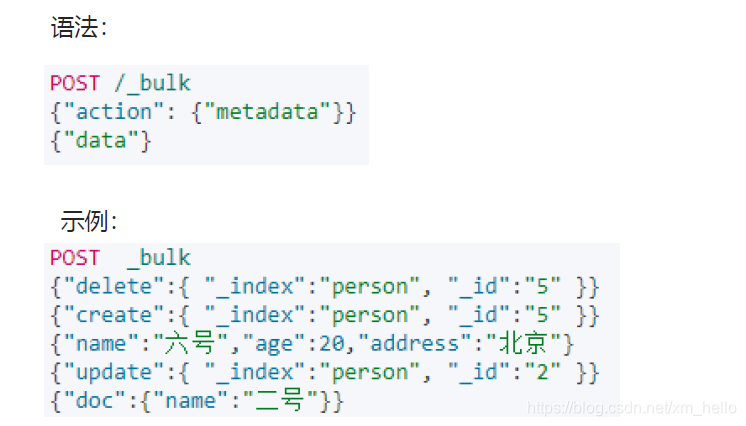Click the "doc" key in last line
The width and height of the screenshot is (746, 426).
pos(94,401)
